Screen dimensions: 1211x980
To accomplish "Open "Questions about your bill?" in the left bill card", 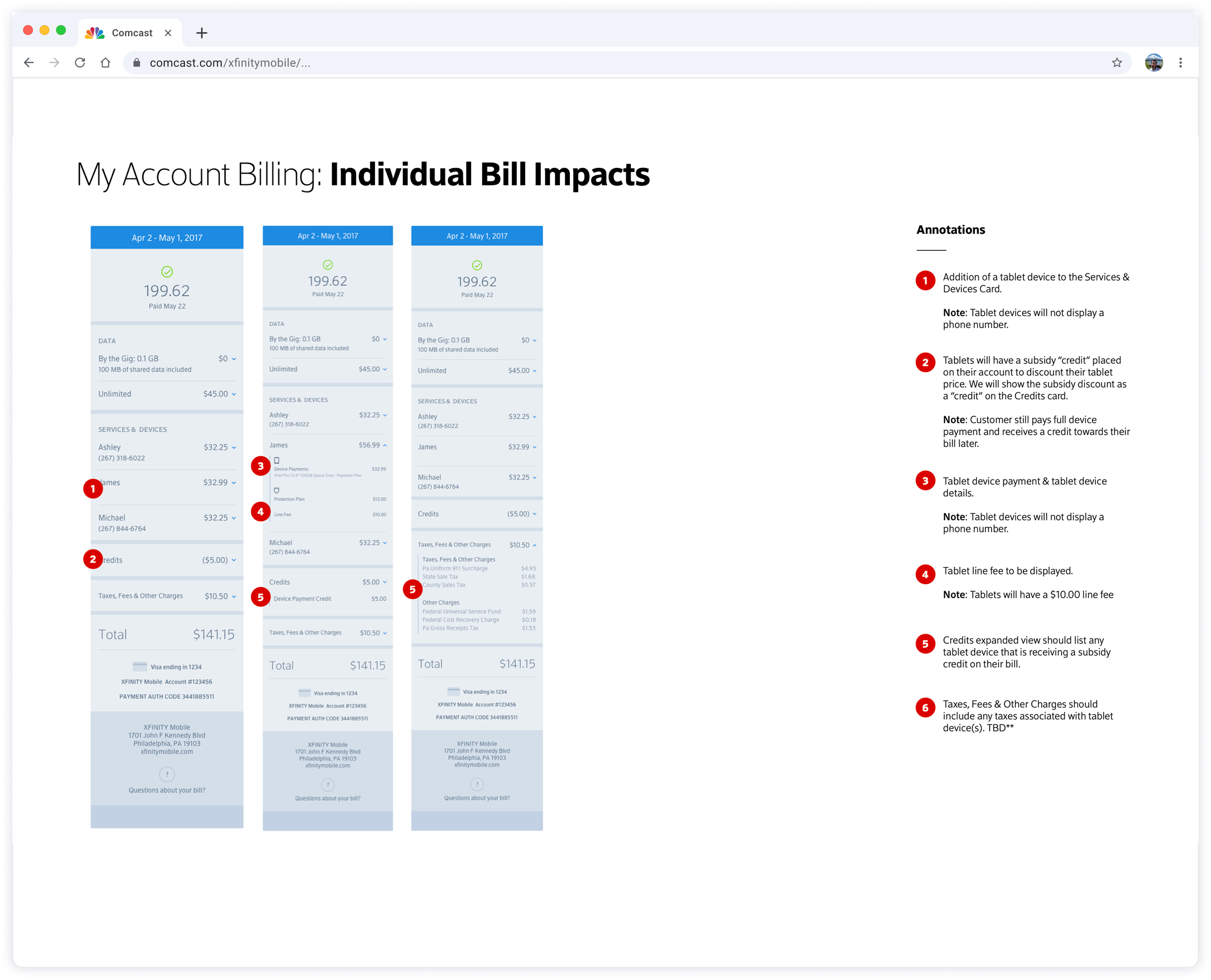I will point(167,790).
